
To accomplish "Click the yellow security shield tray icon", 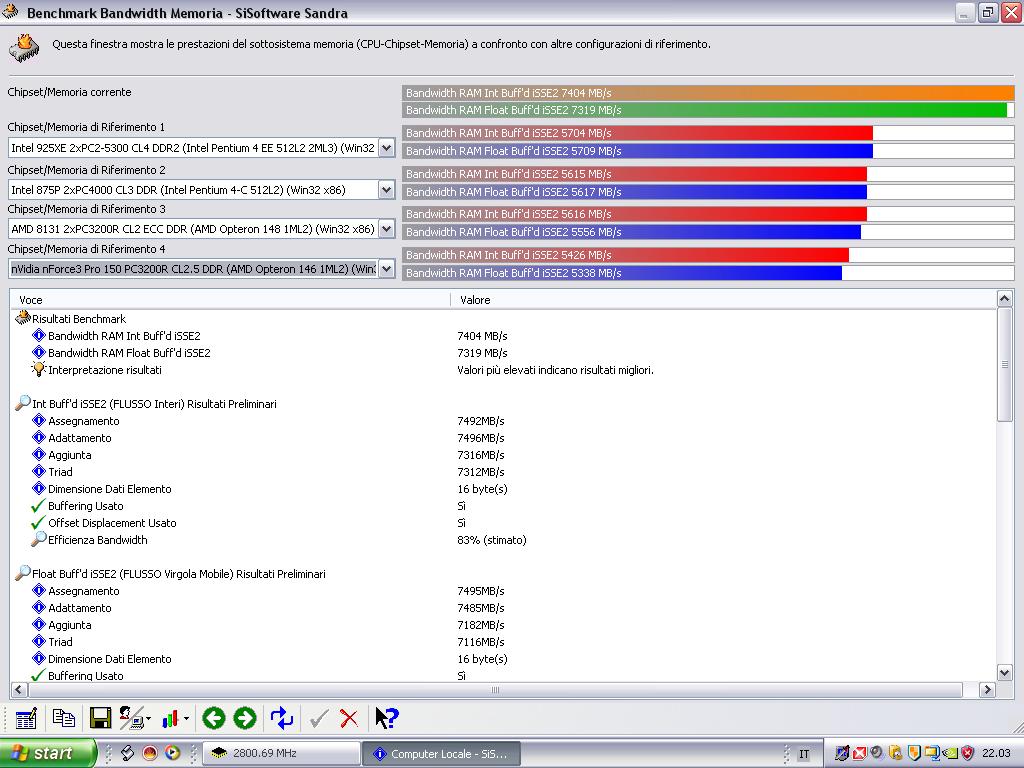I will pos(914,753).
